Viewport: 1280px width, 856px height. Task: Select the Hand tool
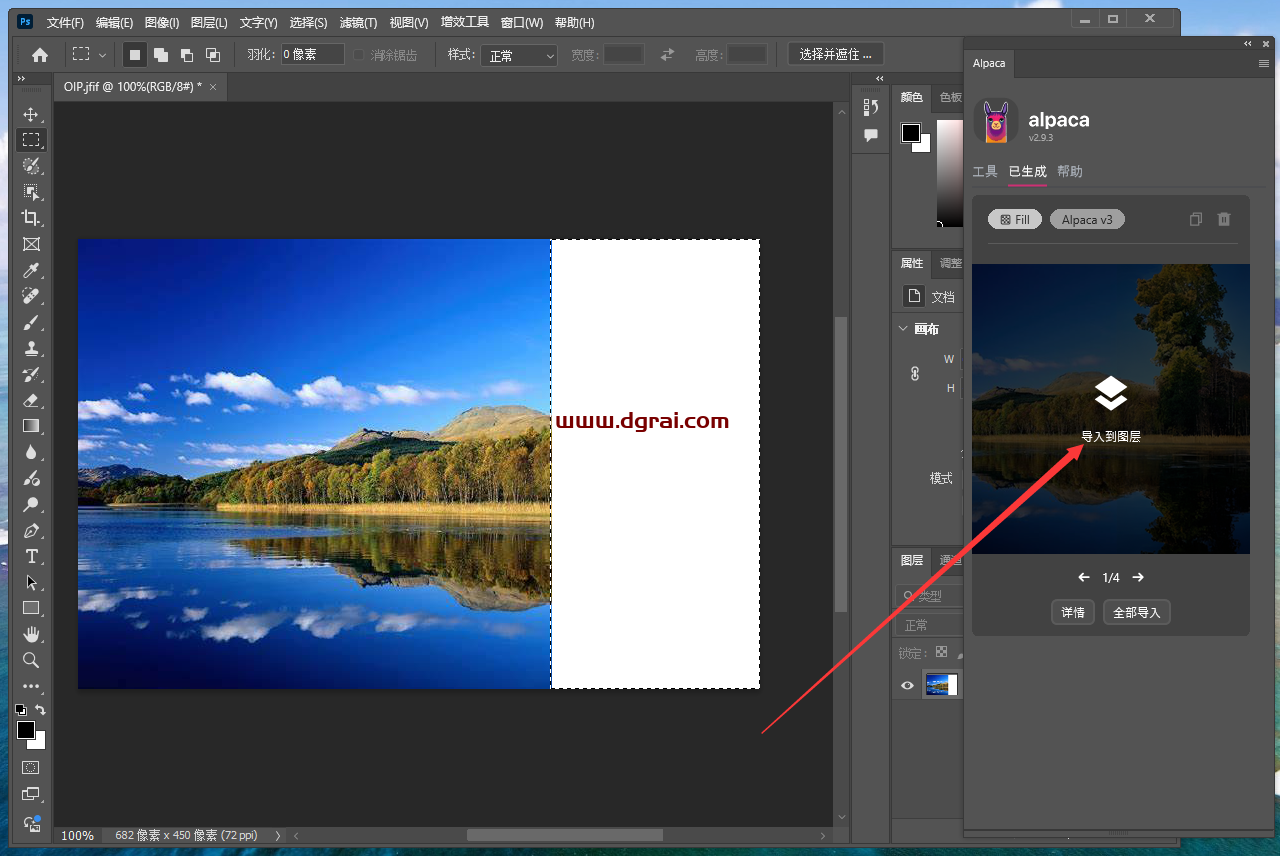(31, 634)
